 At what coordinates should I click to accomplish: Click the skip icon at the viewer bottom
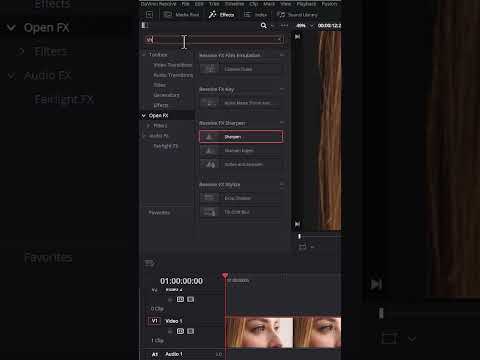297,224
